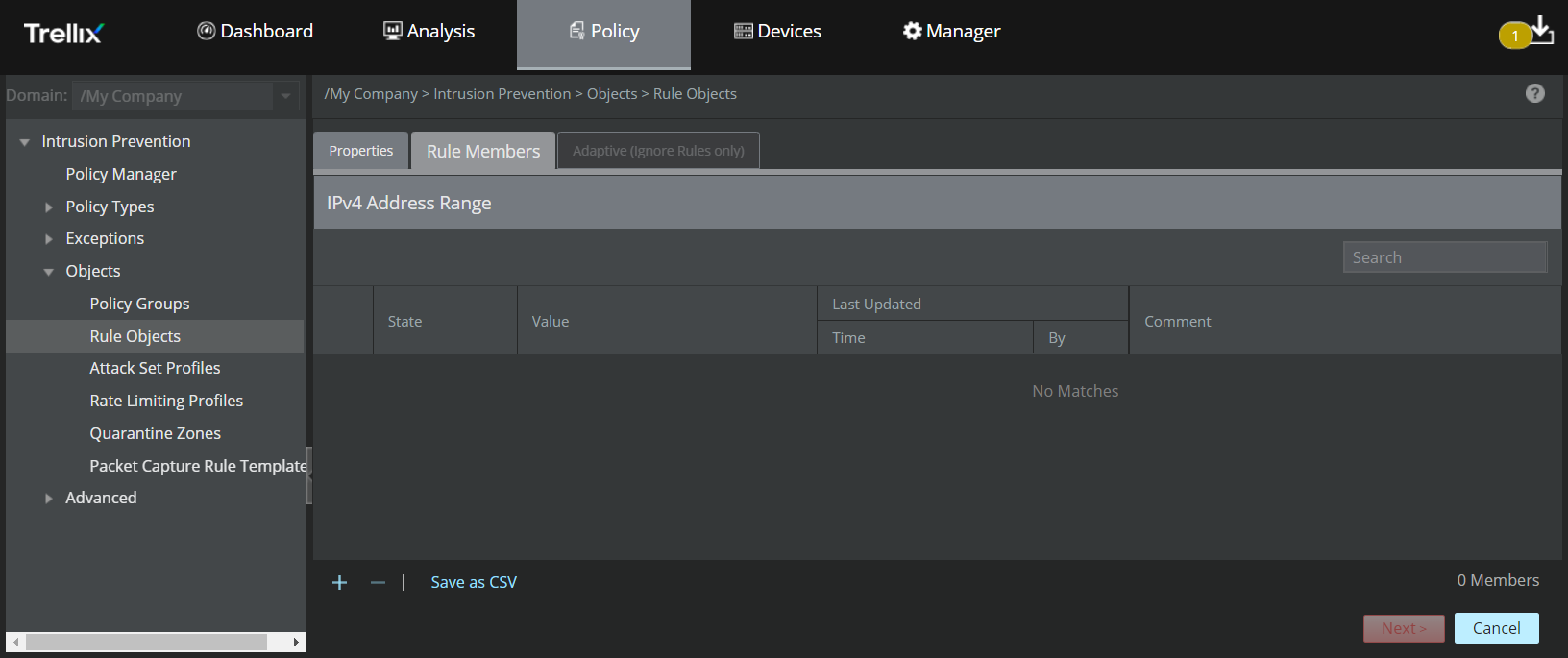Image resolution: width=1568 pixels, height=658 pixels.
Task: Select Policy Groups in sidebar
Action: pyautogui.click(x=139, y=304)
